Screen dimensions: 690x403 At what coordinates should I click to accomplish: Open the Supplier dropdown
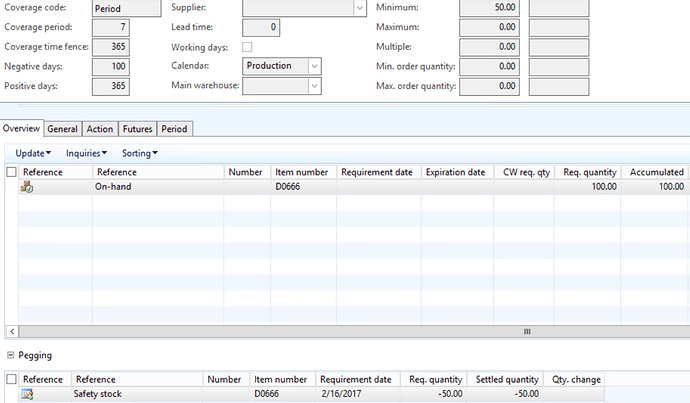(360, 8)
